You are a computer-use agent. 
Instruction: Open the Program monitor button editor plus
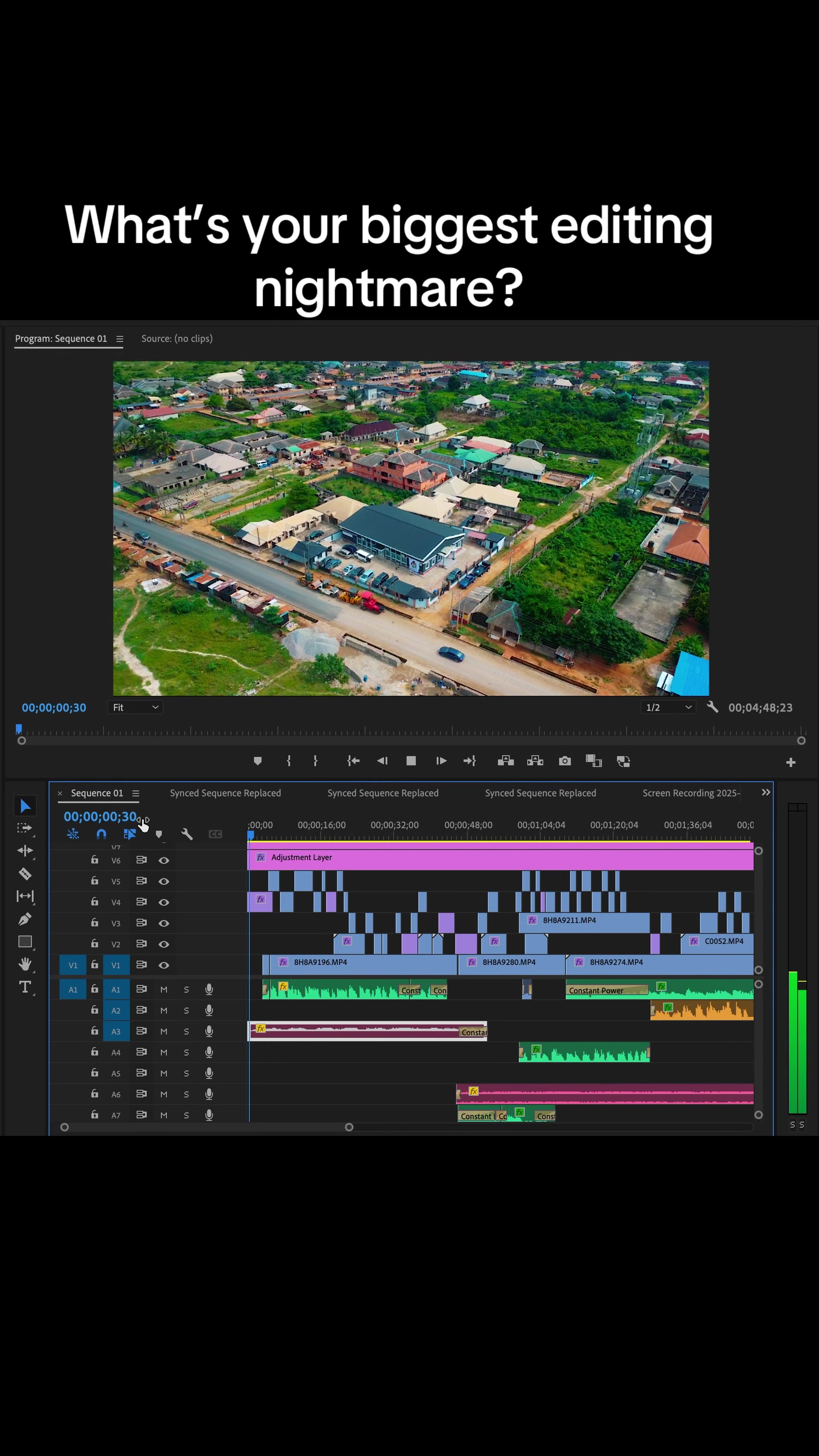point(791,763)
